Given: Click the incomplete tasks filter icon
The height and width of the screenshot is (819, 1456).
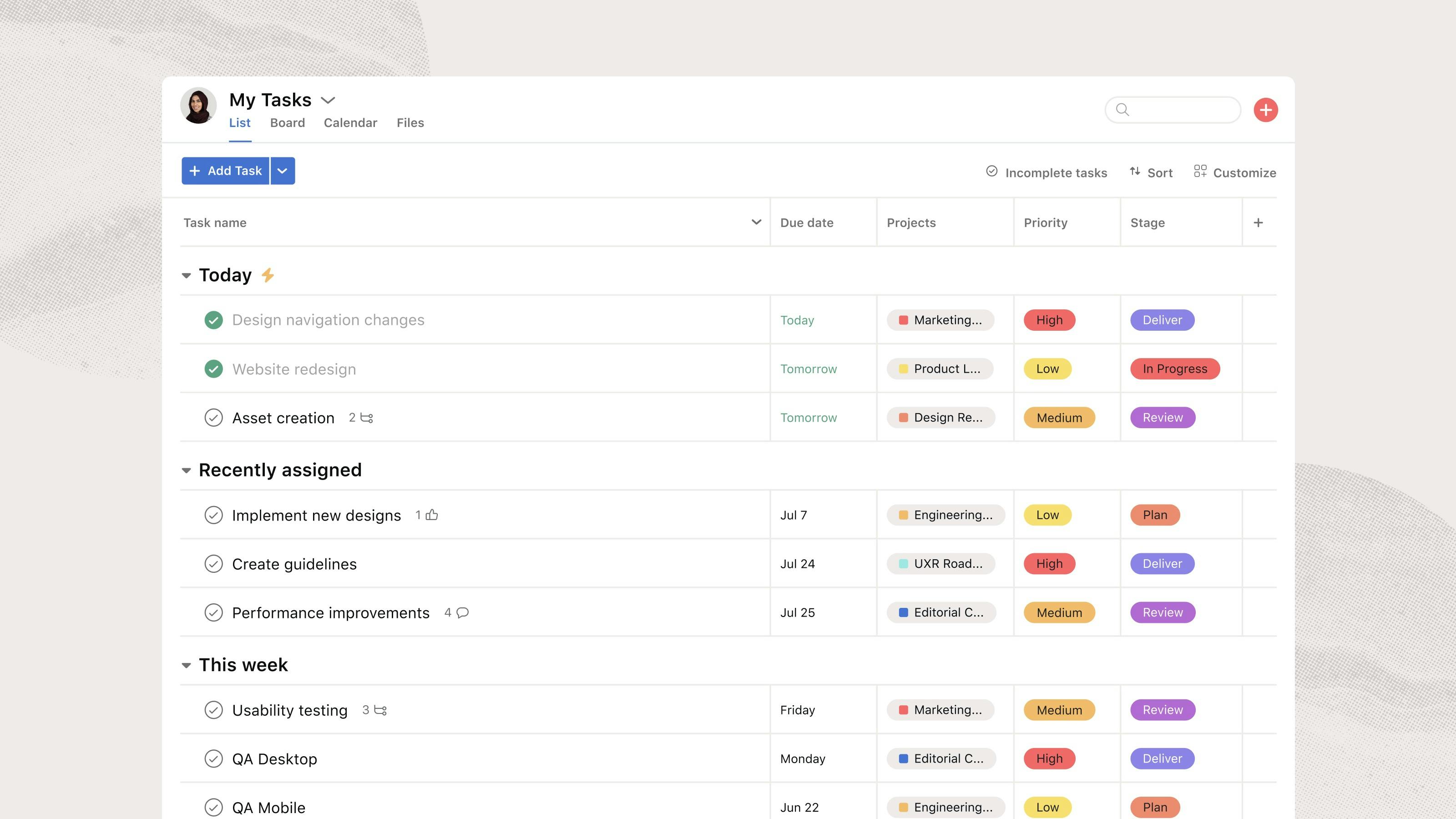Looking at the screenshot, I should click(x=991, y=172).
